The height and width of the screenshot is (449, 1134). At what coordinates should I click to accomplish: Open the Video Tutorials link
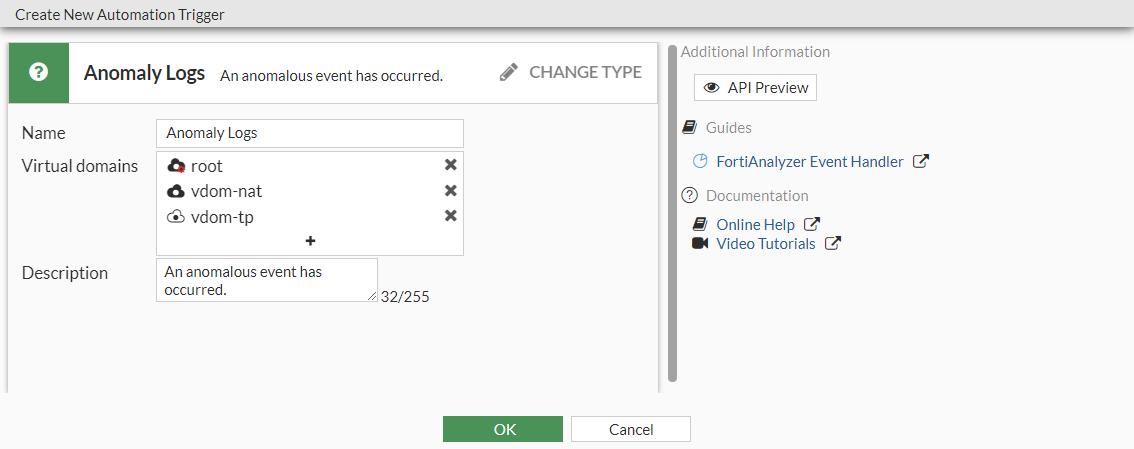(765, 244)
